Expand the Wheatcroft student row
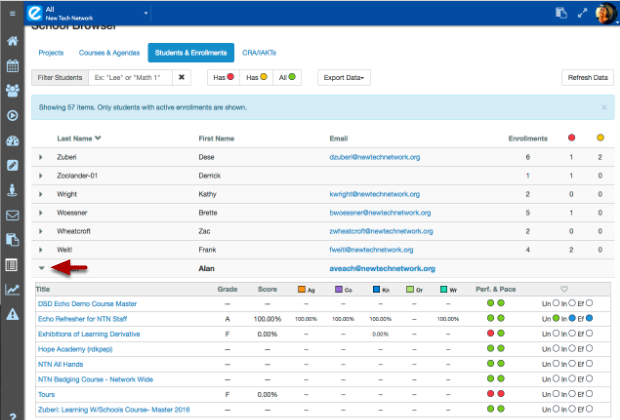 [x=40, y=231]
